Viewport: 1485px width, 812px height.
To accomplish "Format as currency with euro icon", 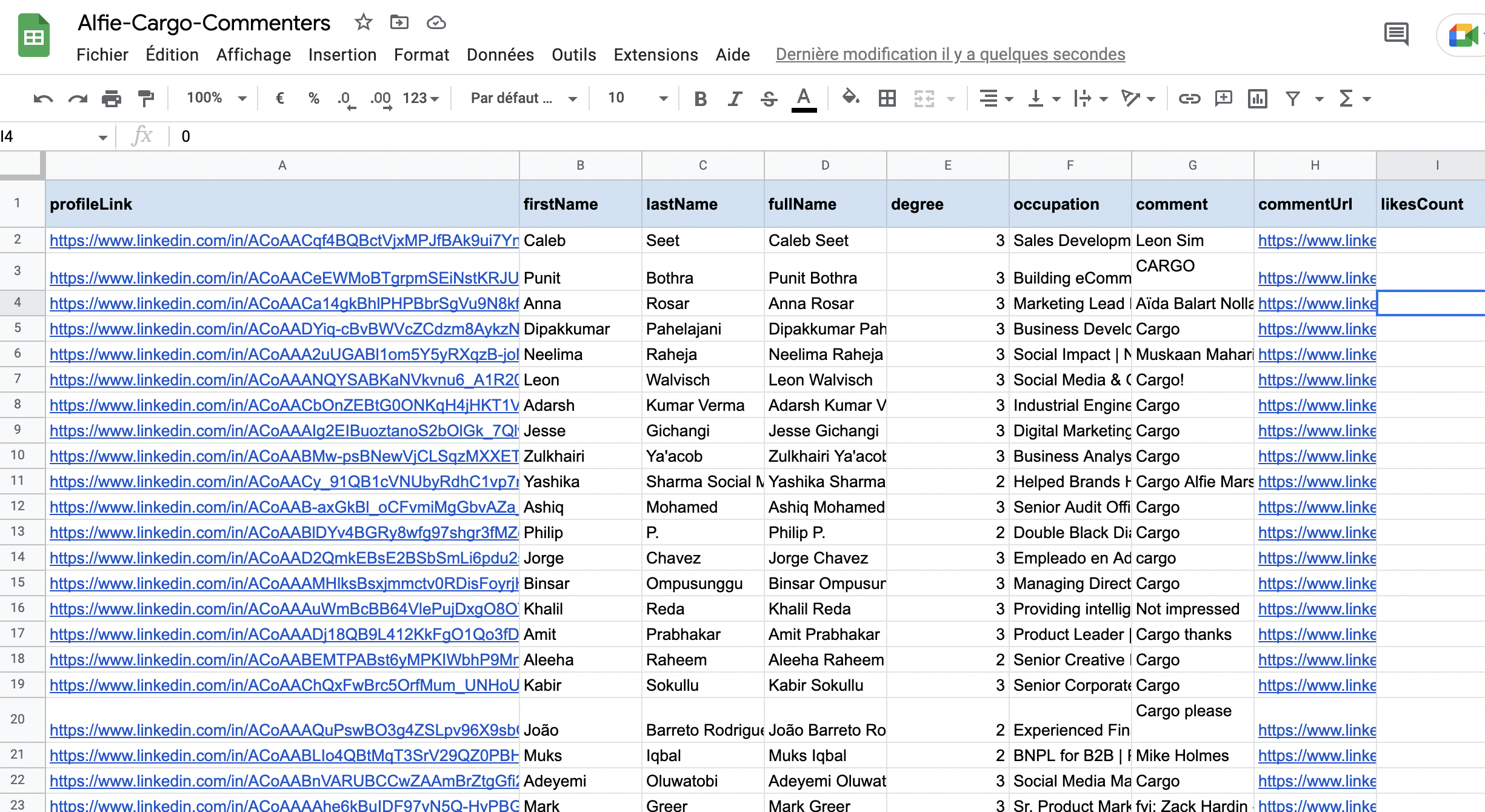I will 280,98.
